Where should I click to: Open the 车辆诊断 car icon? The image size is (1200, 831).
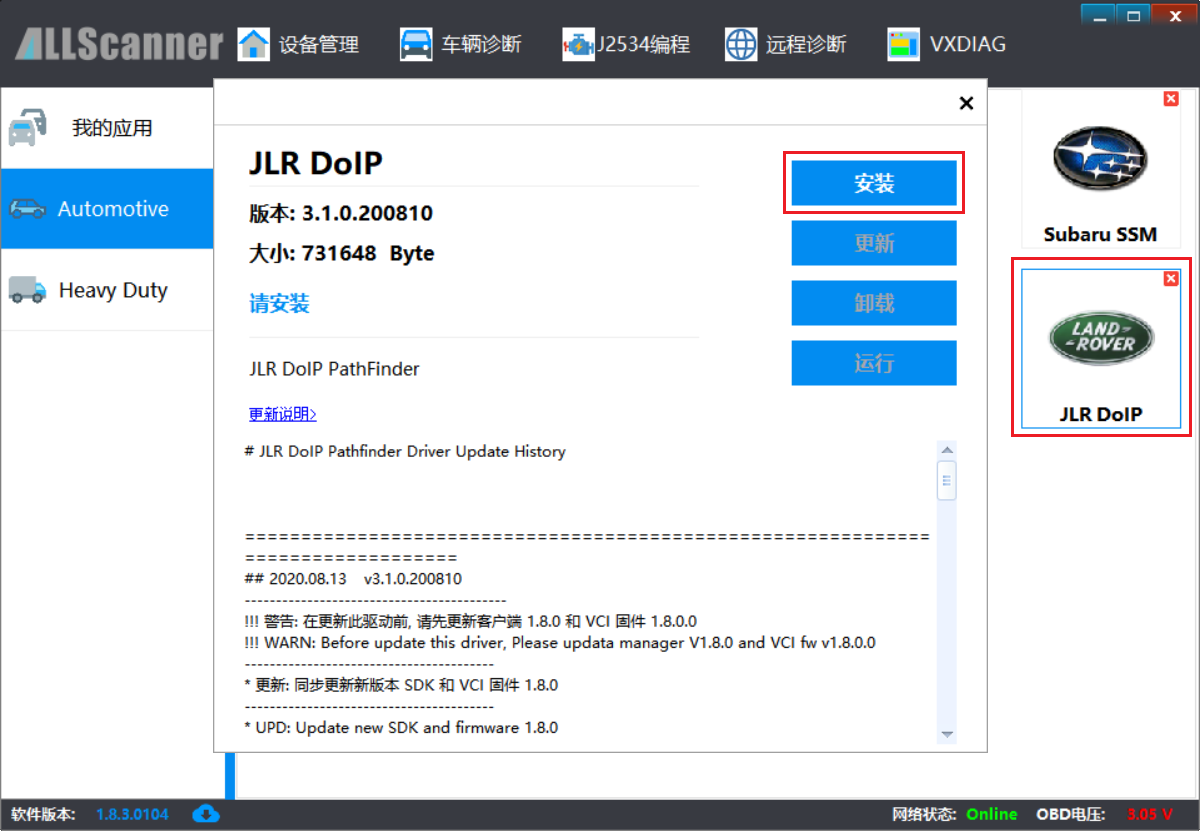tap(416, 44)
